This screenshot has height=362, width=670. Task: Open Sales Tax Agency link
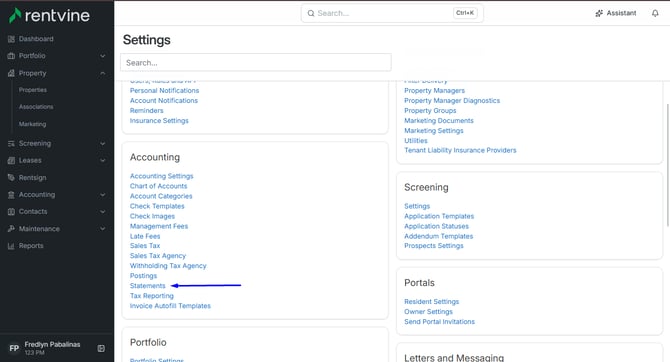click(158, 256)
